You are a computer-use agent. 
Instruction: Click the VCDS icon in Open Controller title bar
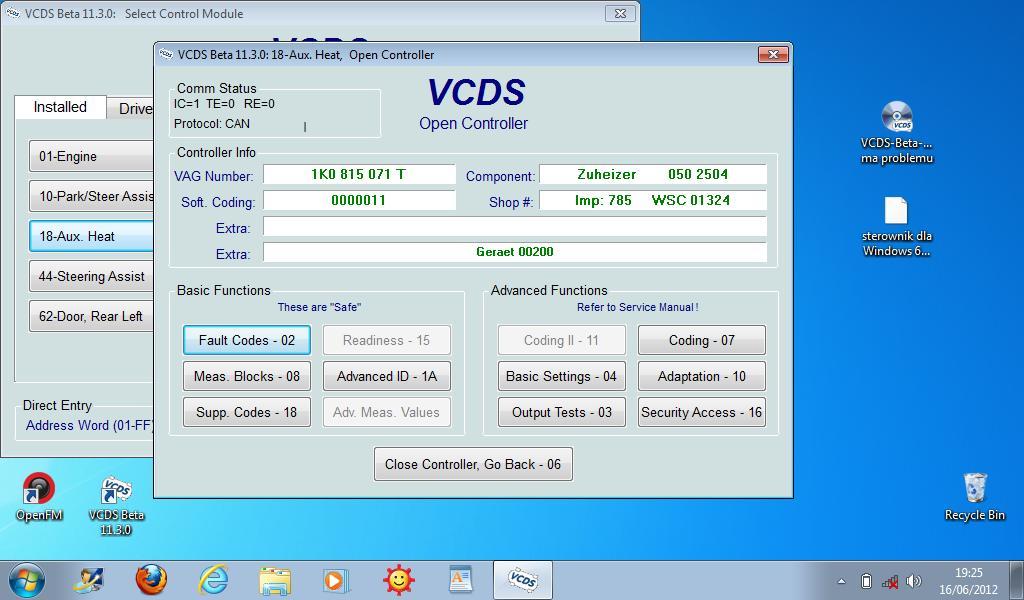(x=167, y=54)
